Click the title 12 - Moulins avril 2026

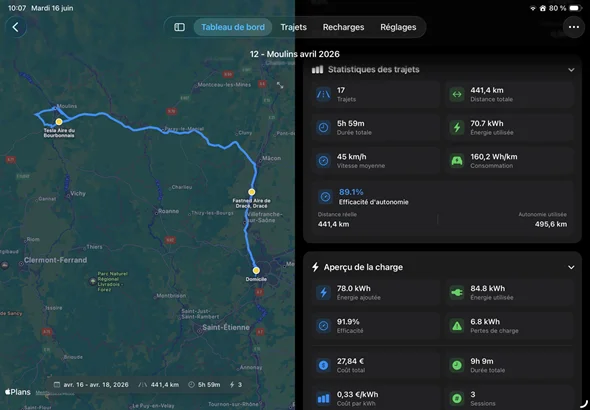pyautogui.click(x=295, y=54)
